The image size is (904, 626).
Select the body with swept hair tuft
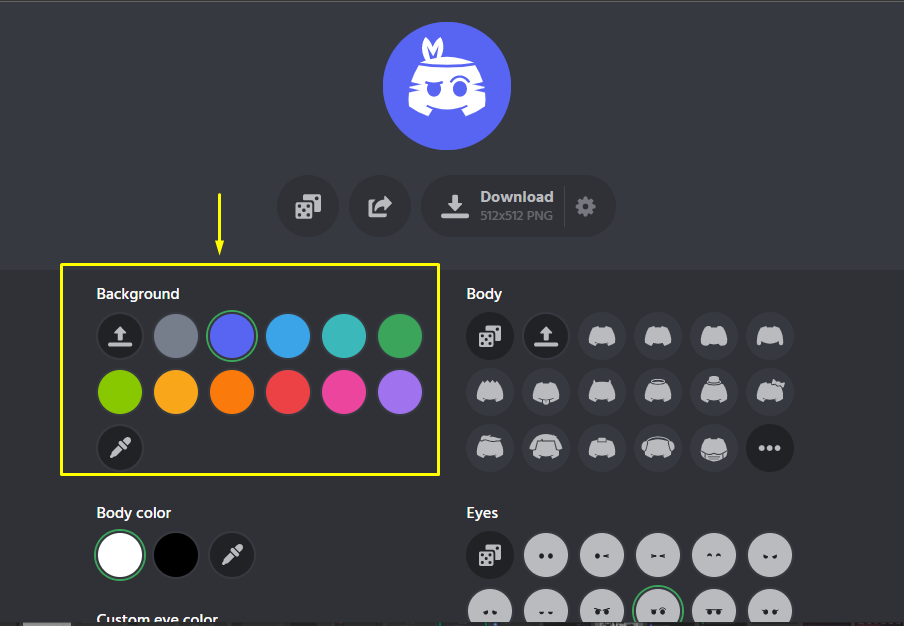[489, 448]
